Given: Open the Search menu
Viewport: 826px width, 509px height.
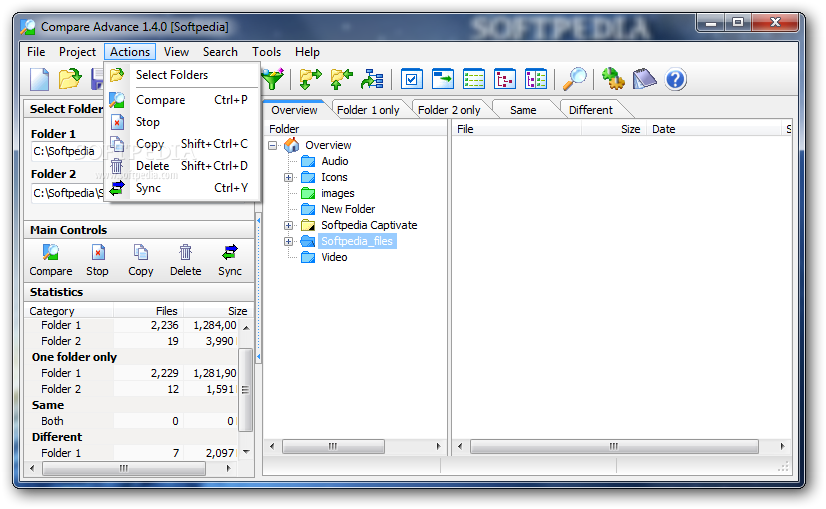Looking at the screenshot, I should pos(220,52).
